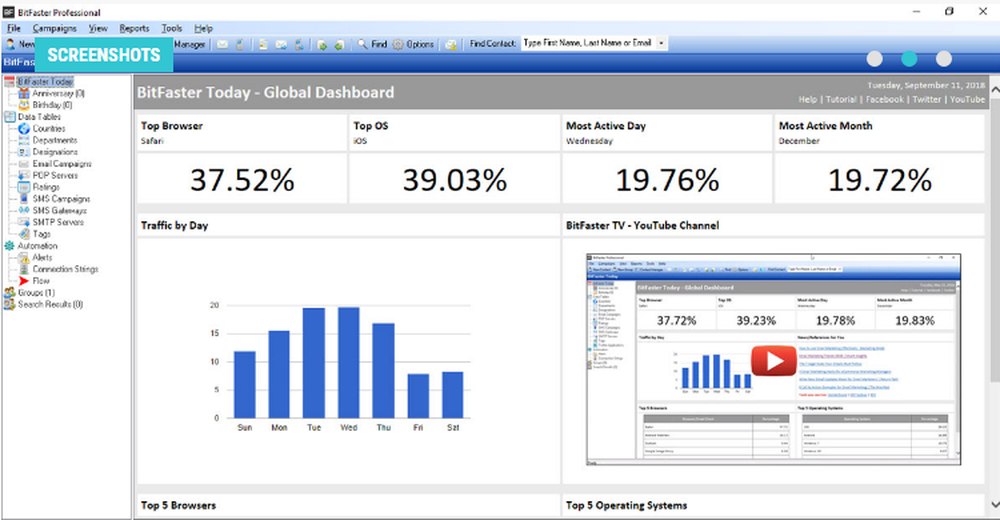Image resolution: width=1000 pixels, height=520 pixels.
Task: Select the Birthday cake icon in tree
Action: point(24,105)
